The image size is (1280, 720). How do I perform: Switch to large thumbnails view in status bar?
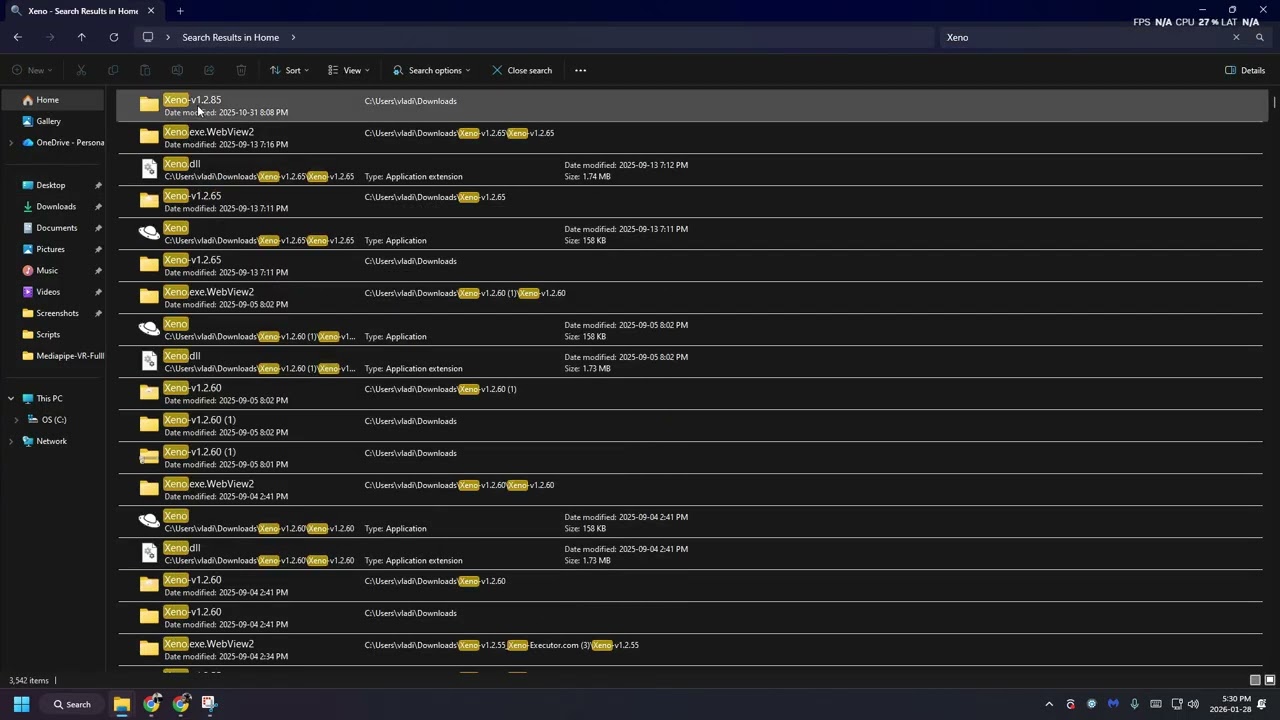point(1270,680)
